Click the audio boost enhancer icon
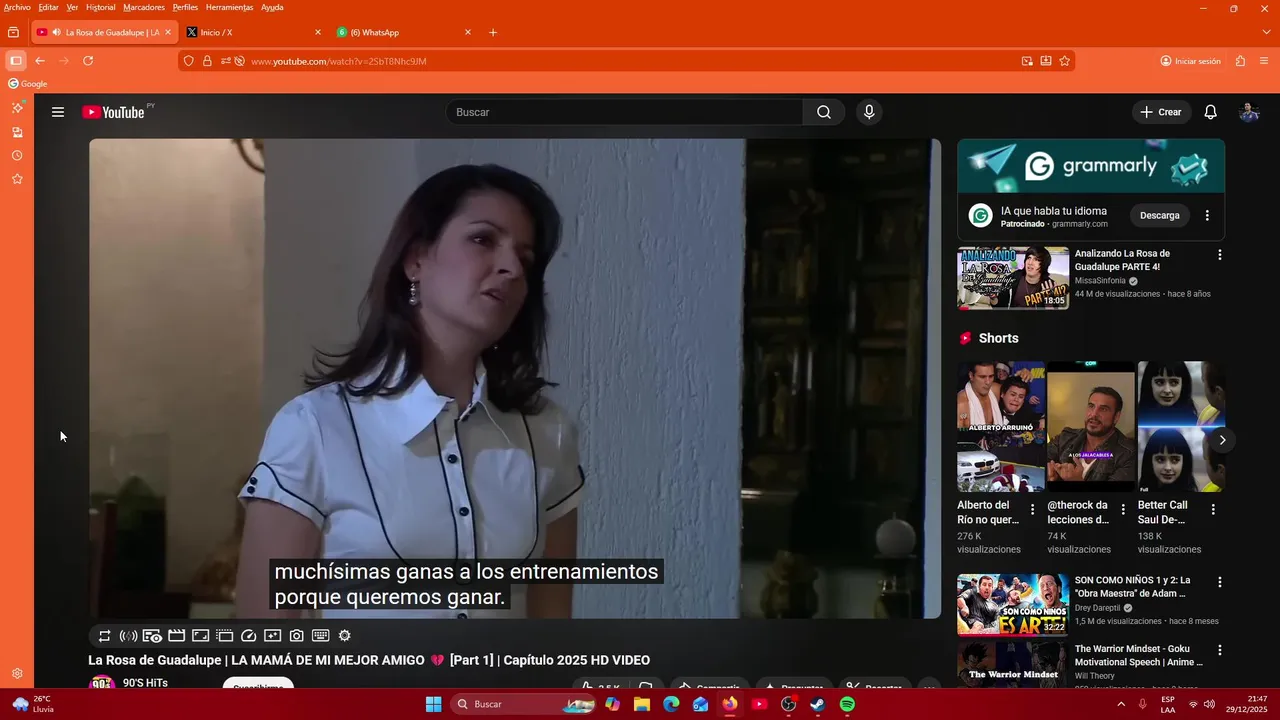The width and height of the screenshot is (1280, 720). (128, 635)
